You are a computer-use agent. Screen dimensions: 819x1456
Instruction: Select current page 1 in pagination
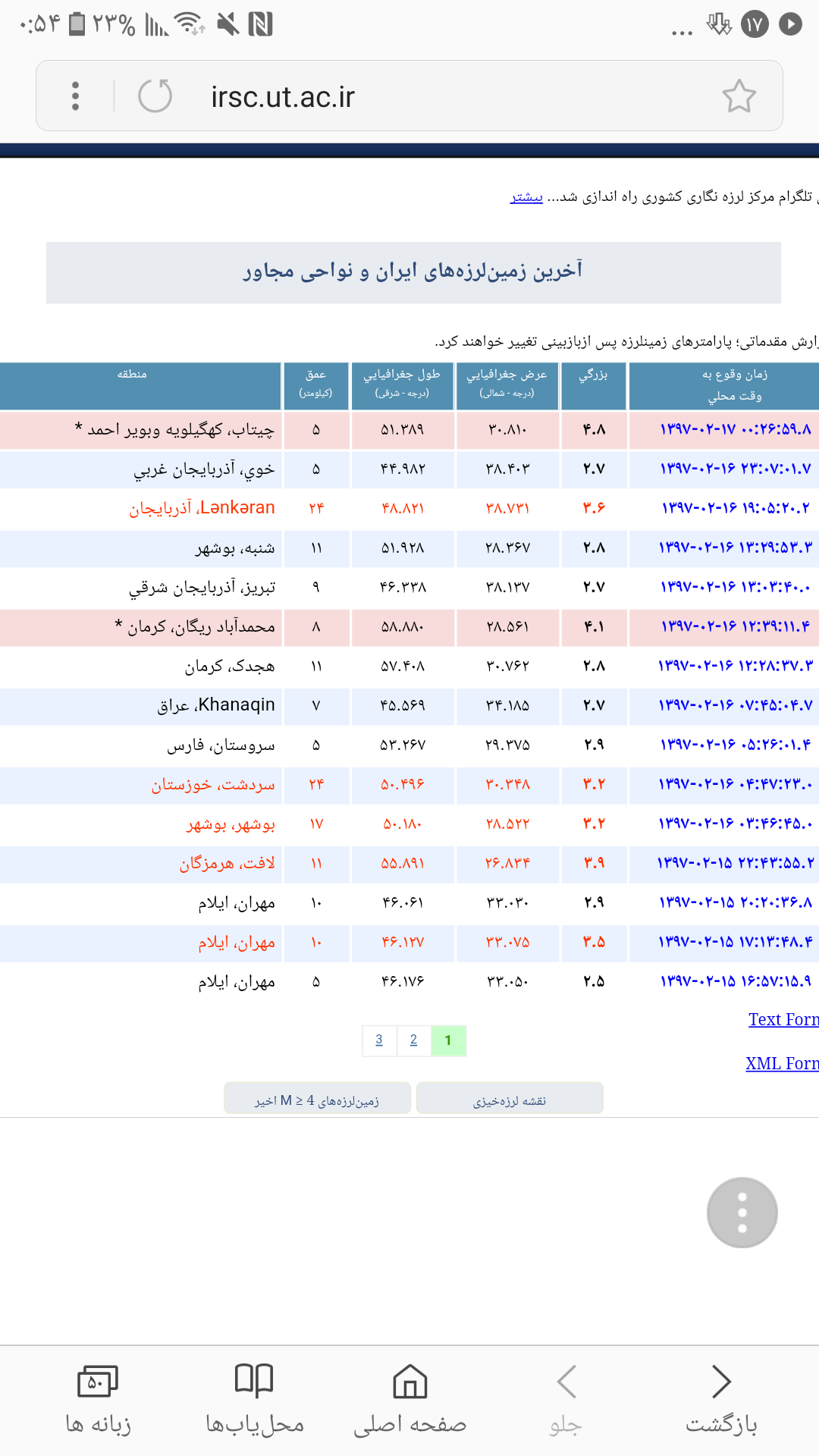pos(448,1040)
